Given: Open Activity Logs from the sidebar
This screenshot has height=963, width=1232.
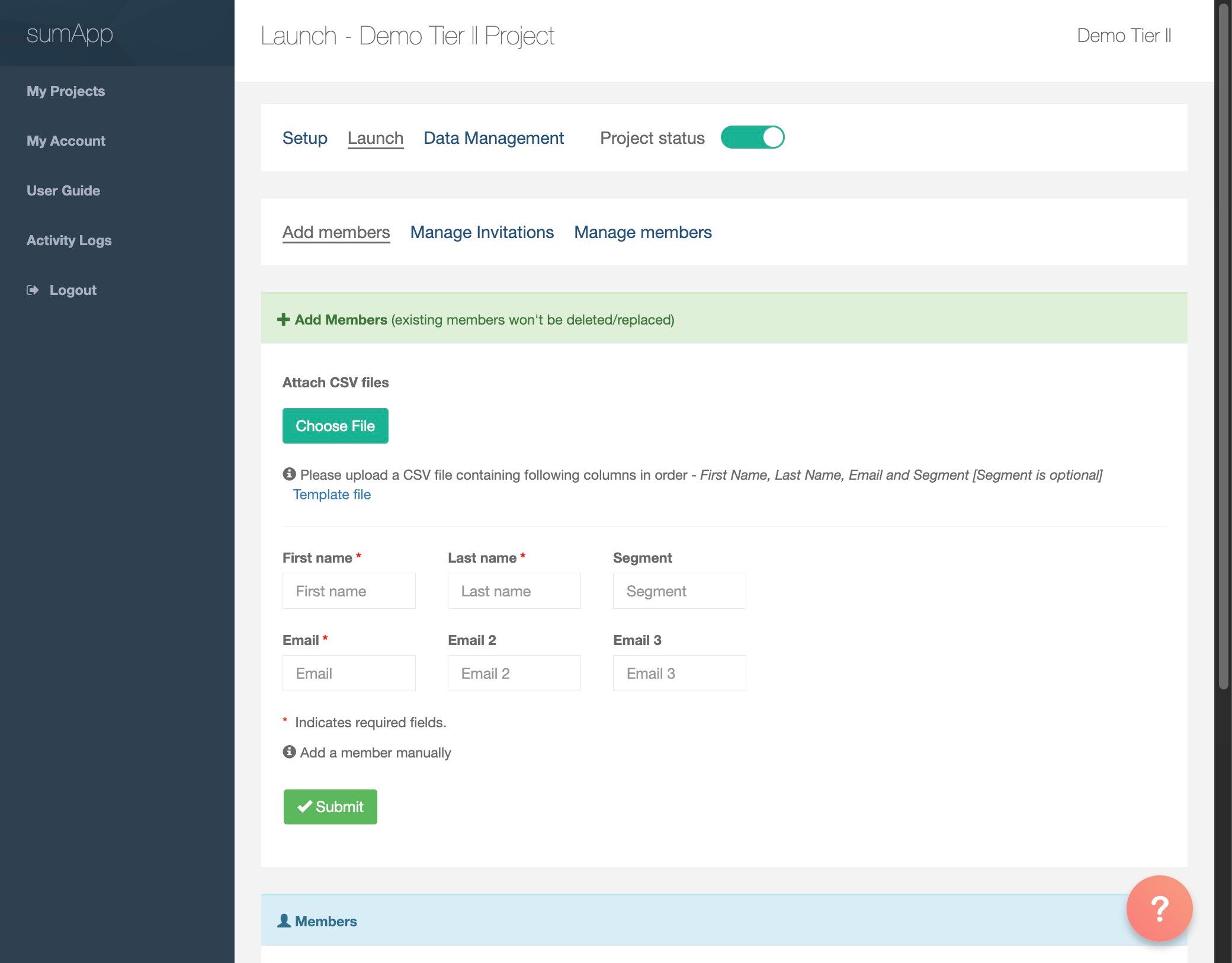Looking at the screenshot, I should coord(69,240).
